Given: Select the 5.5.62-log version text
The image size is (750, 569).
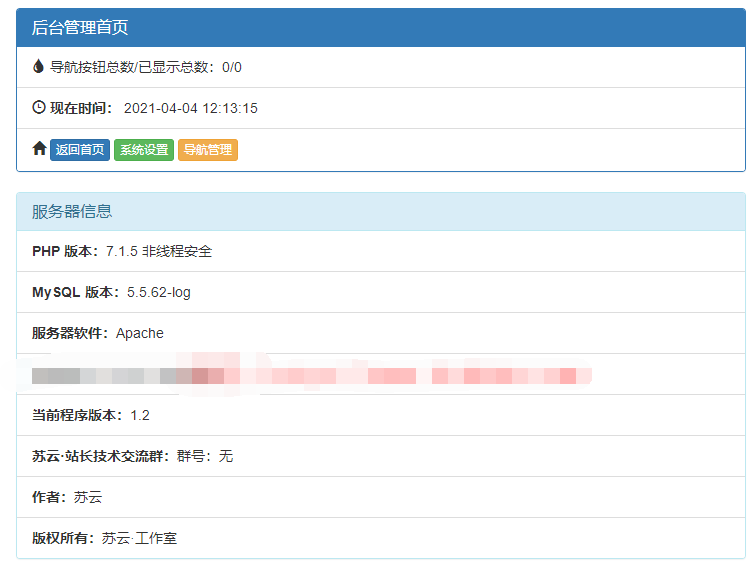Looking at the screenshot, I should (x=159, y=293).
